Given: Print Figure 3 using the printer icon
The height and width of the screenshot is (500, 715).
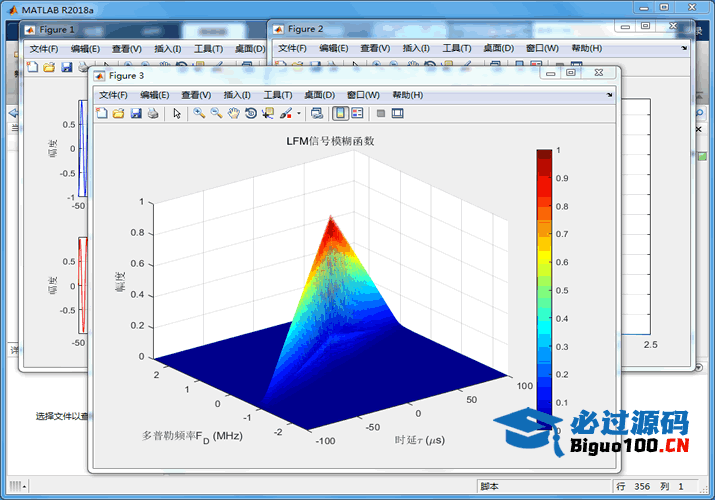Looking at the screenshot, I should click(x=152, y=114).
